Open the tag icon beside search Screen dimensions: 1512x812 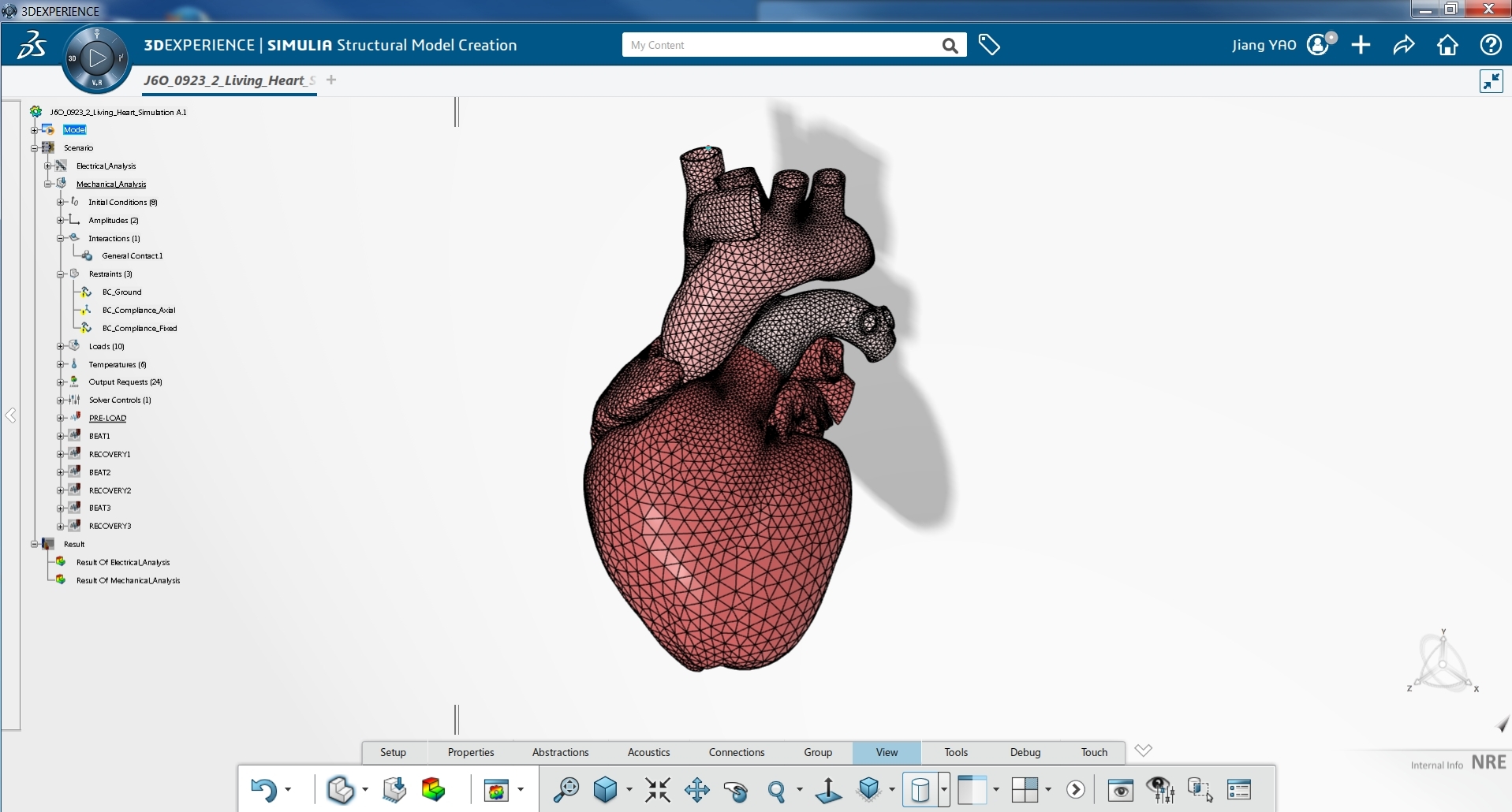click(989, 45)
